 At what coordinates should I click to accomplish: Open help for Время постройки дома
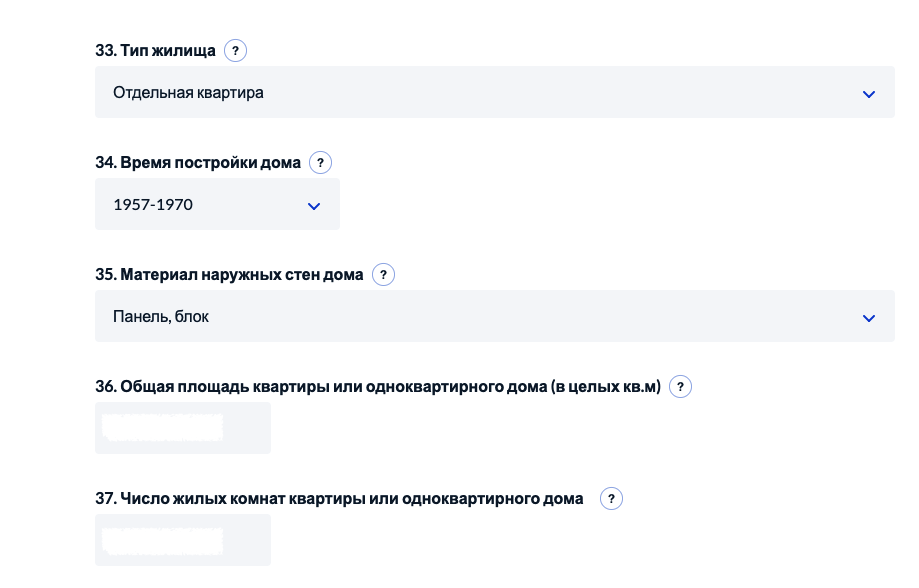320,162
